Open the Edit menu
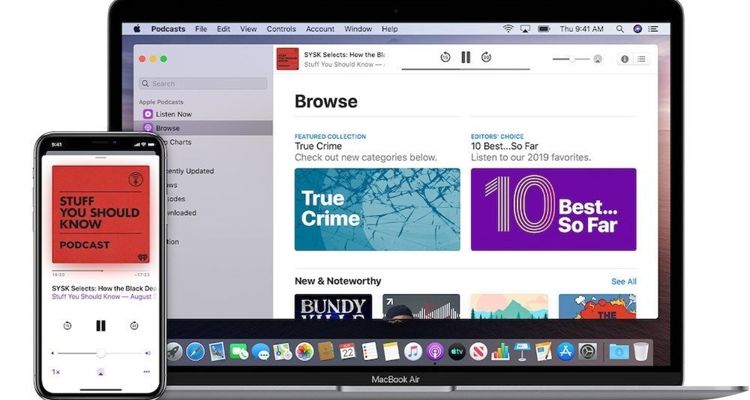750x400 pixels. coord(223,29)
